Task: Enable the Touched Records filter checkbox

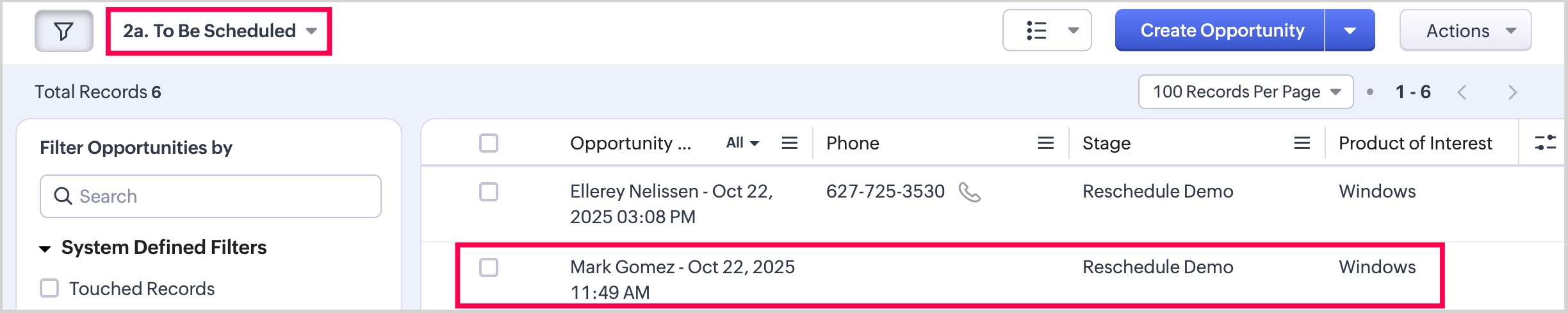Action: [49, 288]
